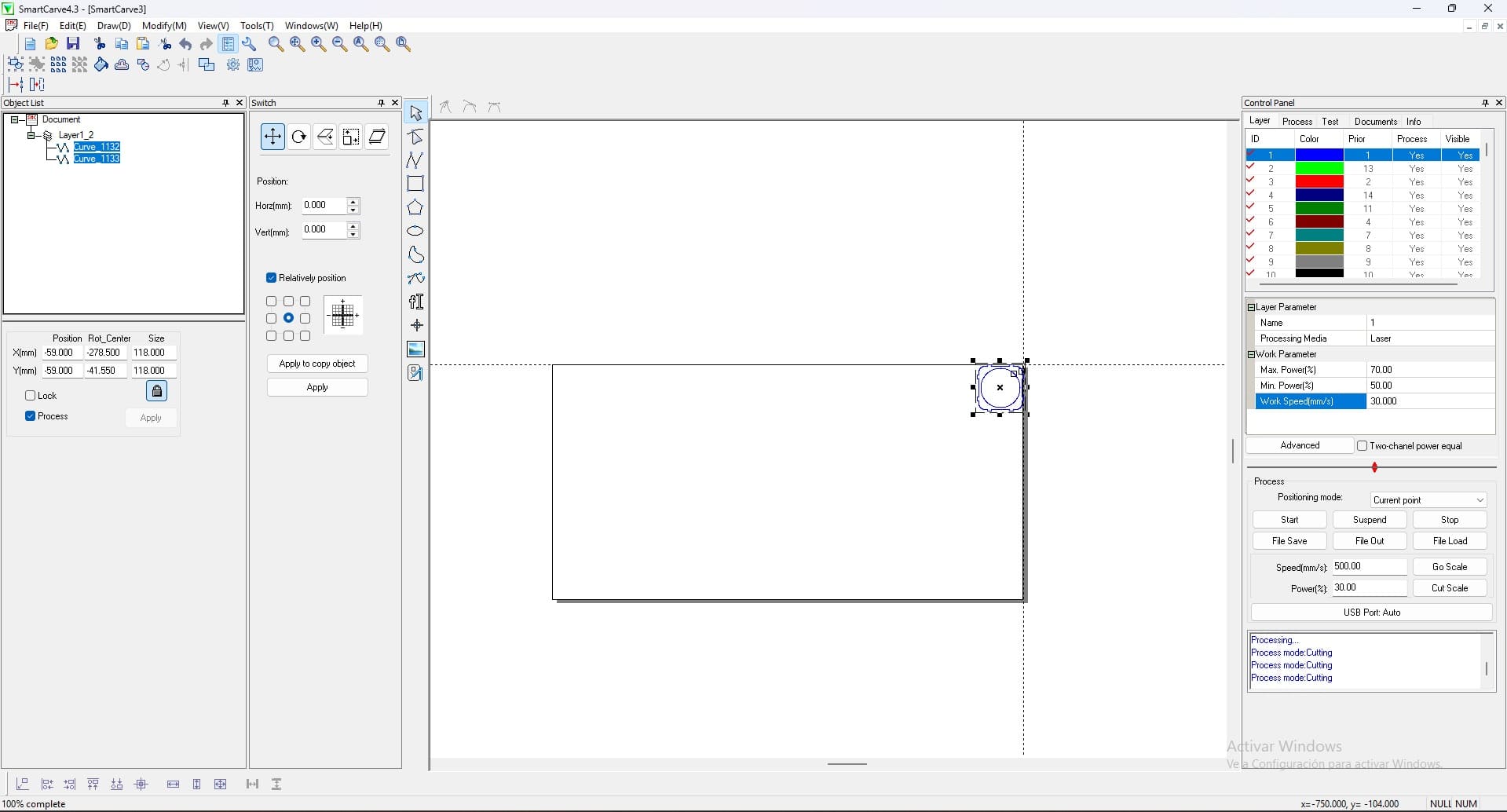Collapse the Layer1_2 tree node
The image size is (1507, 812).
pyautogui.click(x=31, y=135)
